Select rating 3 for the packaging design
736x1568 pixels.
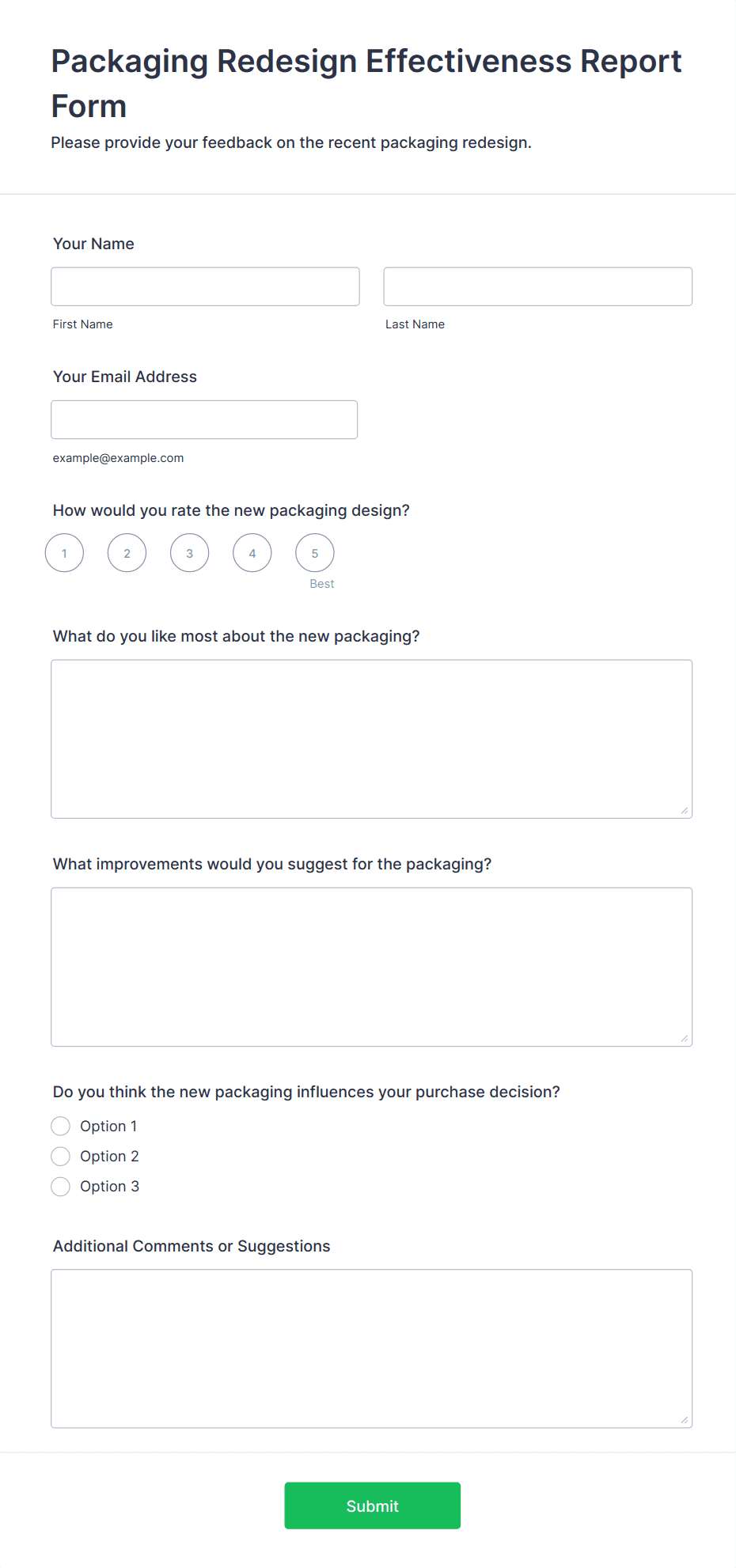[189, 552]
